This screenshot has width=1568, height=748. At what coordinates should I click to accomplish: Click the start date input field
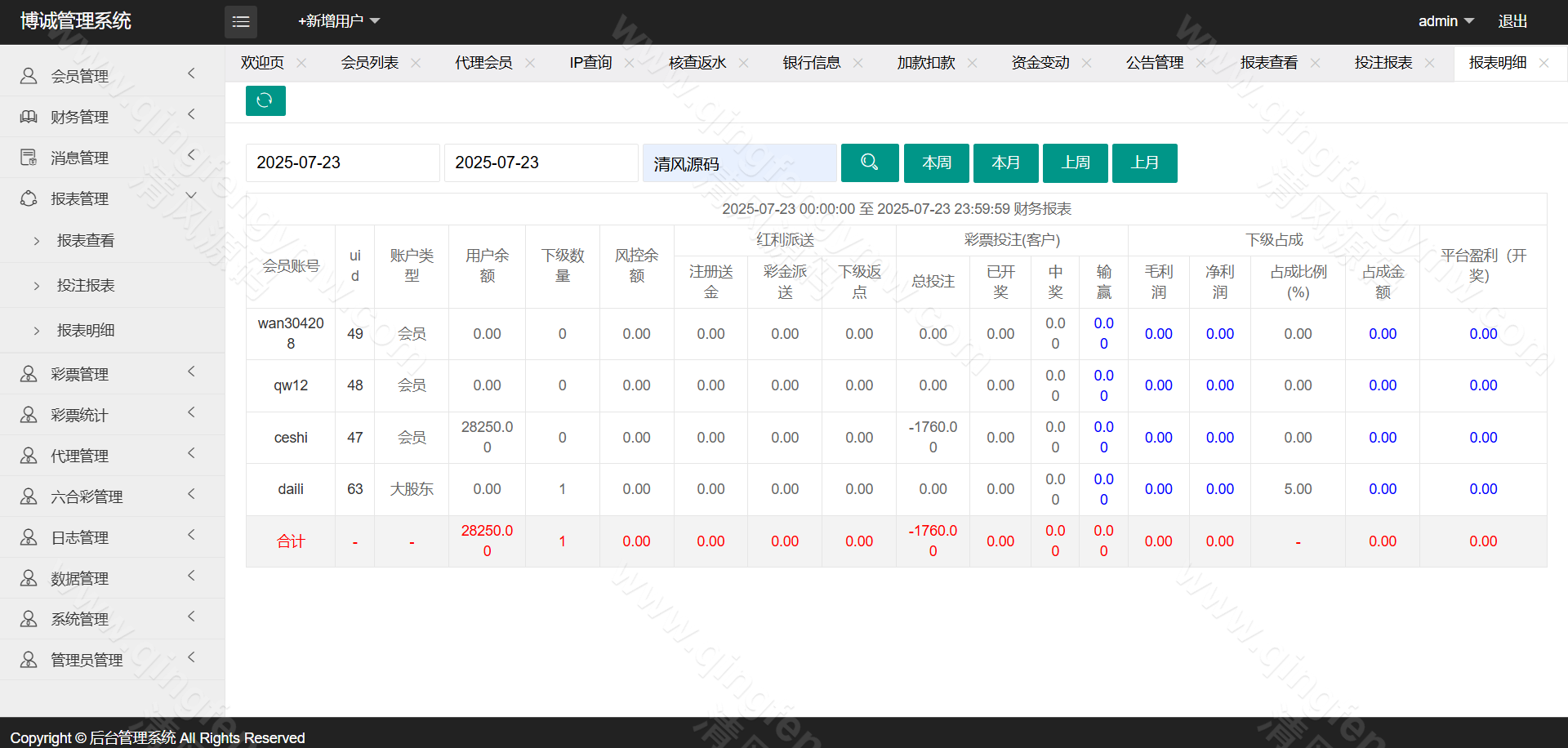point(342,163)
